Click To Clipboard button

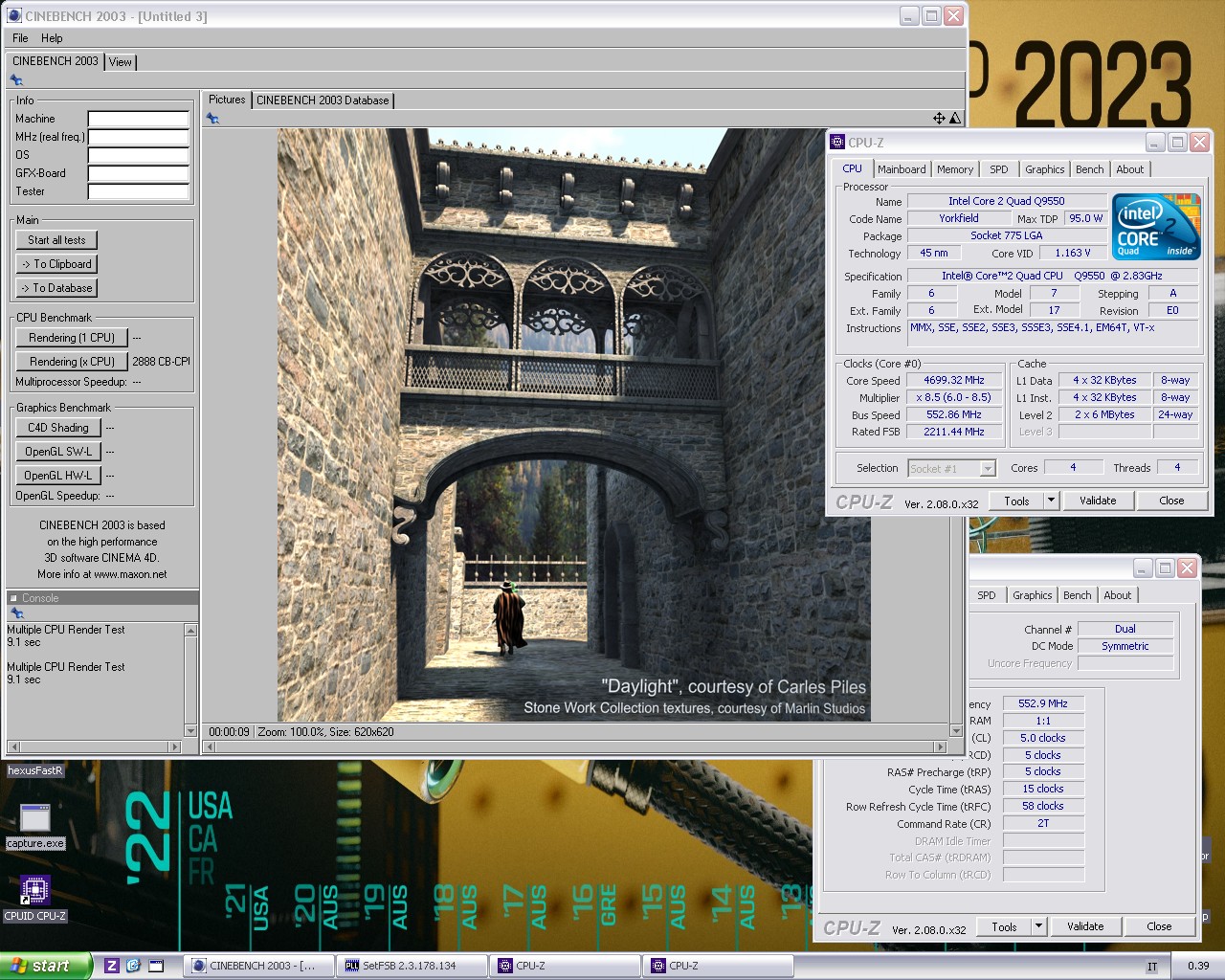[56, 264]
